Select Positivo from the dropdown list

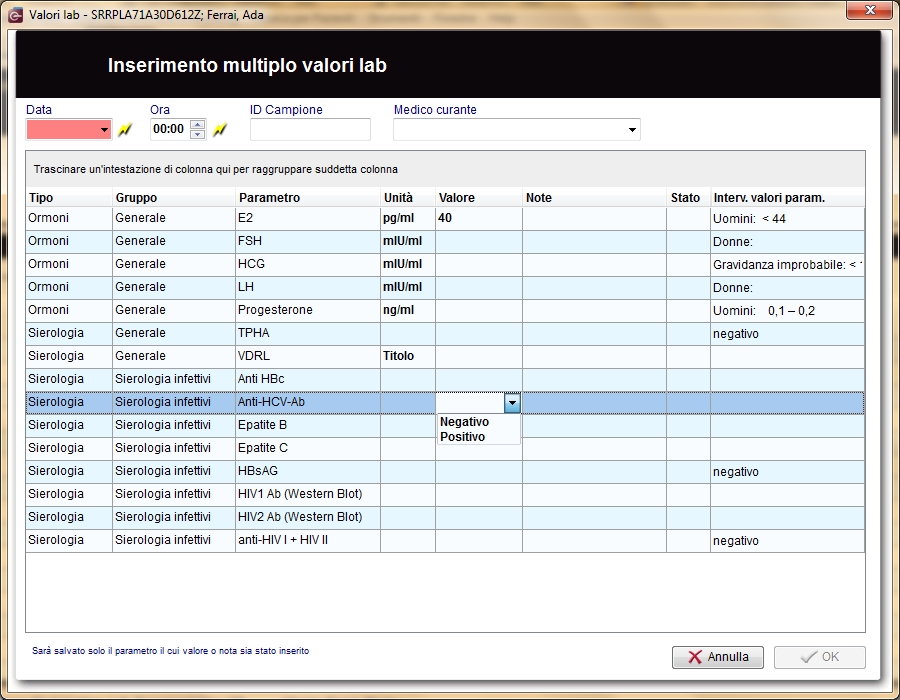coord(463,437)
